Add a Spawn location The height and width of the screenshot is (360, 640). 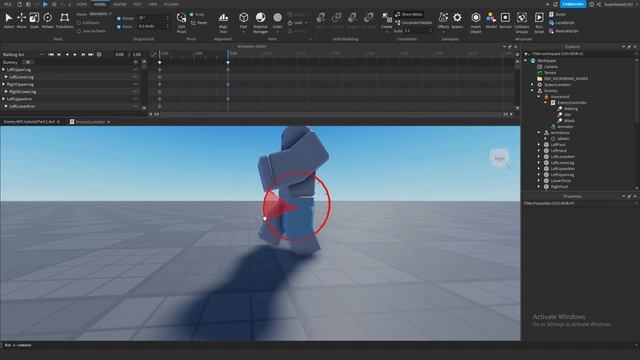(457, 20)
